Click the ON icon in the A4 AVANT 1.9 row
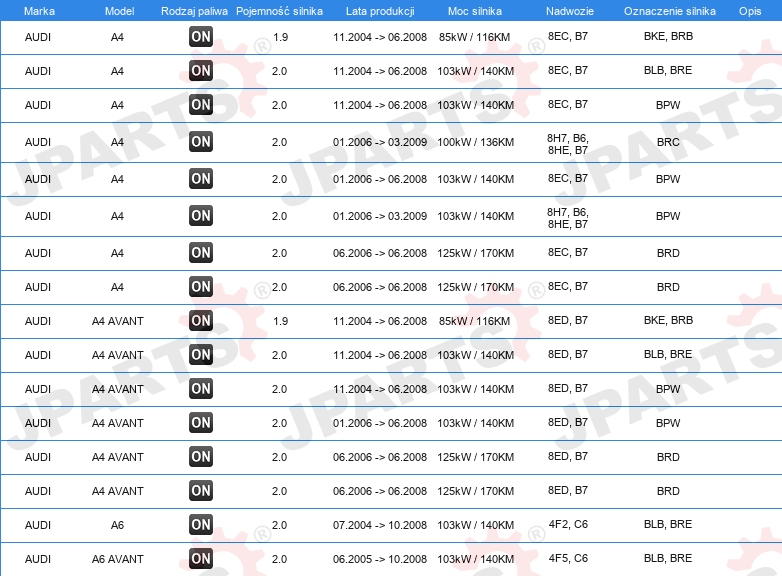This screenshot has width=782, height=576. [201, 321]
